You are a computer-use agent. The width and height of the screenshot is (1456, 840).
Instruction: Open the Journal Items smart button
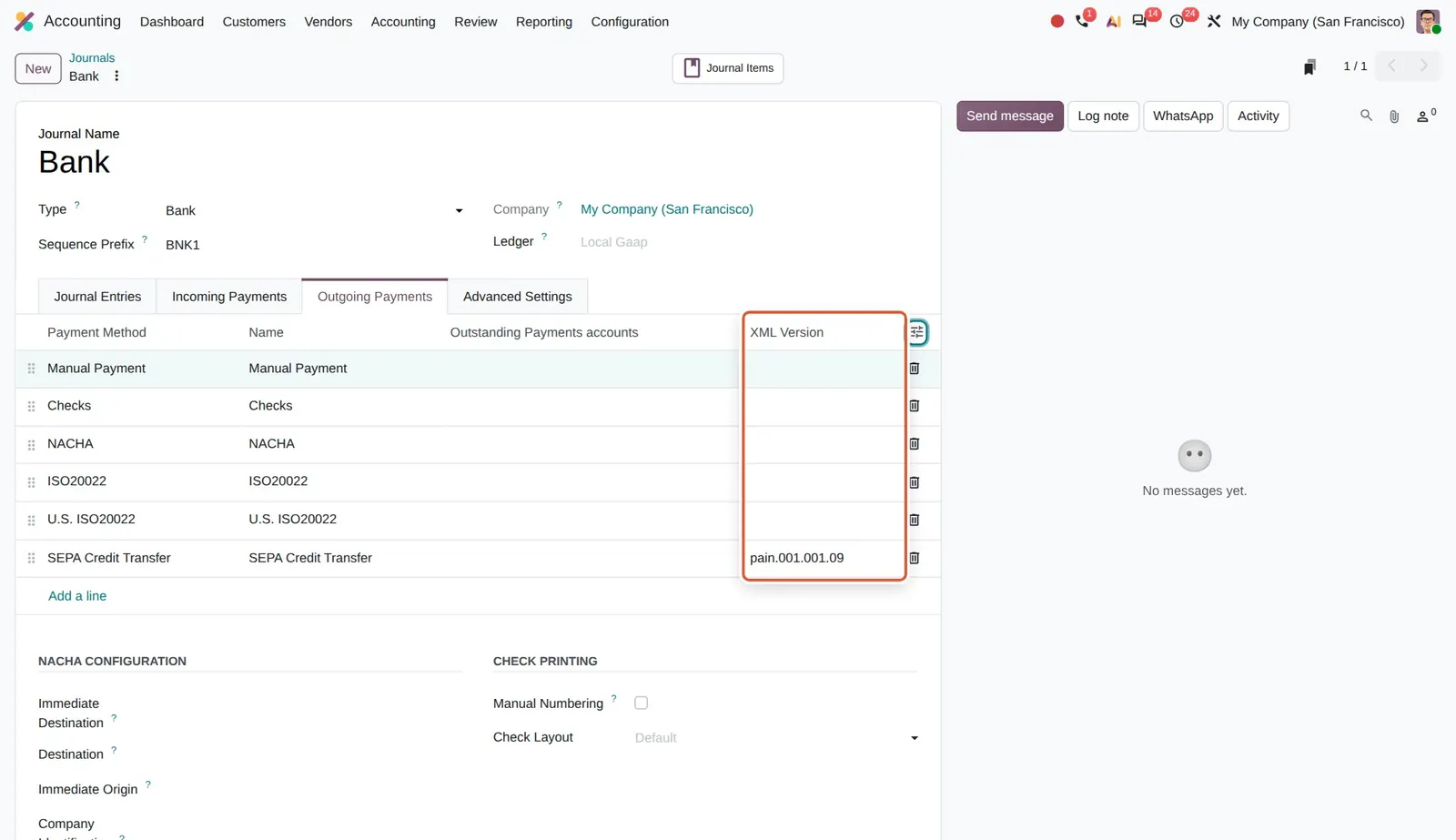point(728,68)
